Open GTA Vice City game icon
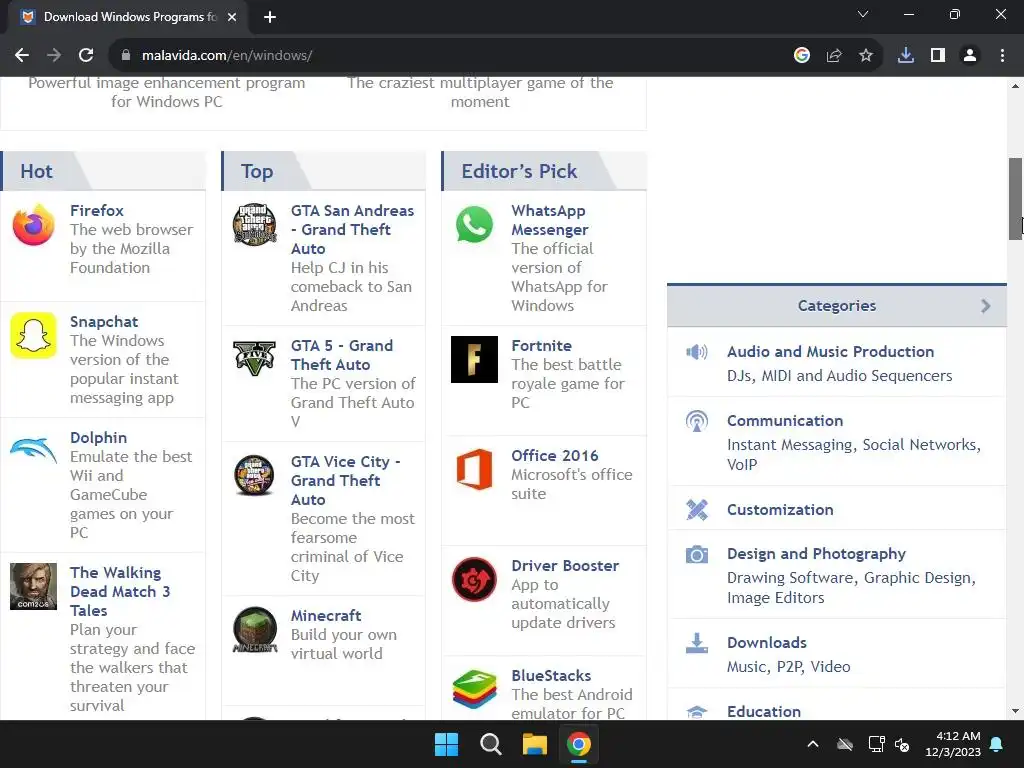Viewport: 1024px width, 768px height. pyautogui.click(x=255, y=475)
